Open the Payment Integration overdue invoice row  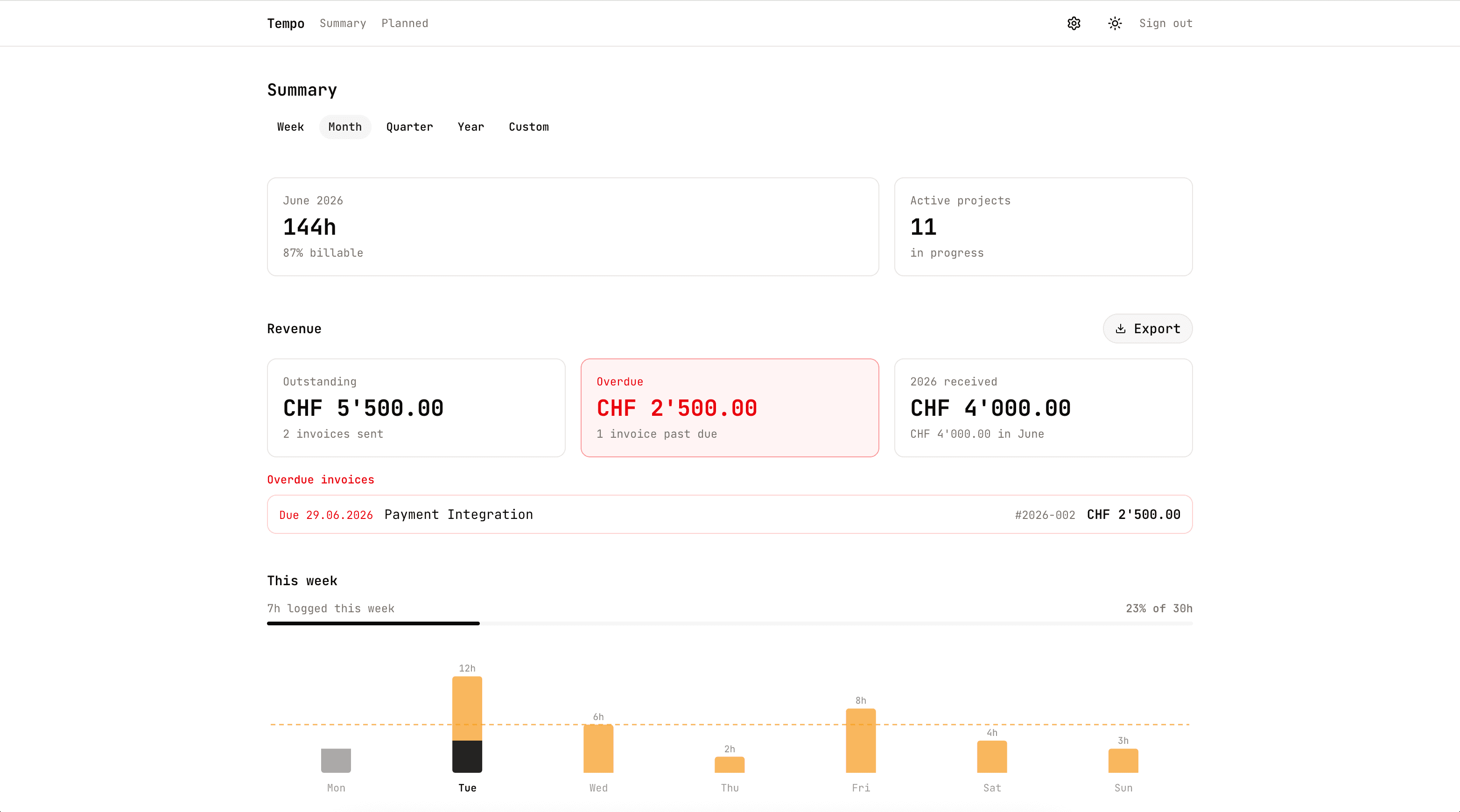tap(730, 515)
